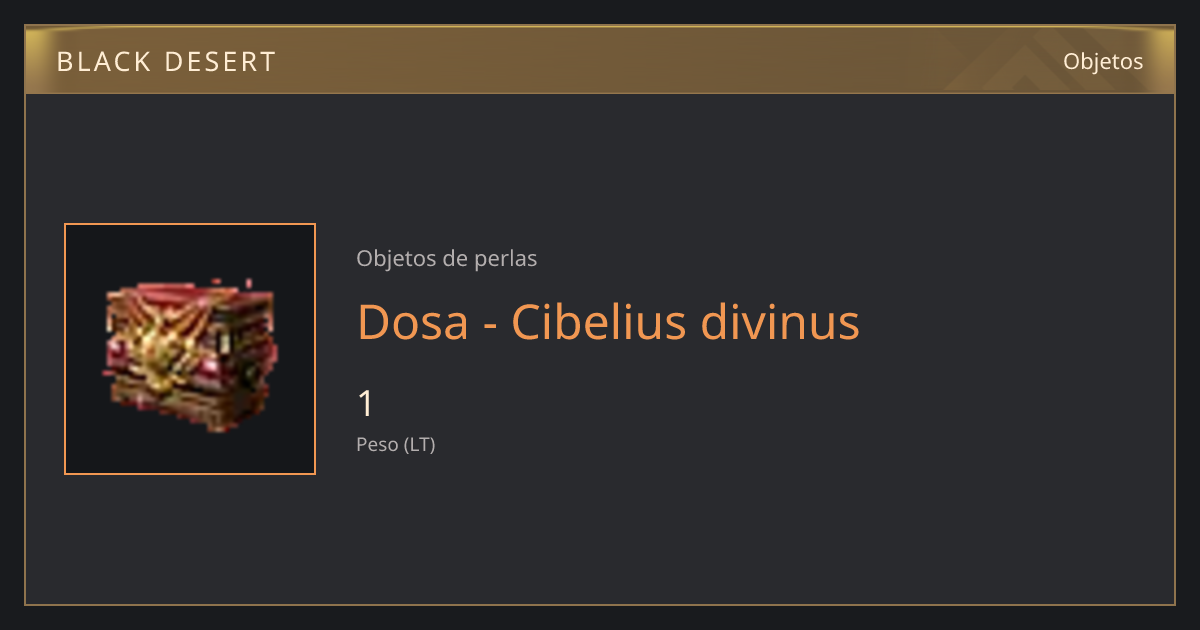
Task: Click the gold header banner background
Action: pyautogui.click(x=600, y=60)
